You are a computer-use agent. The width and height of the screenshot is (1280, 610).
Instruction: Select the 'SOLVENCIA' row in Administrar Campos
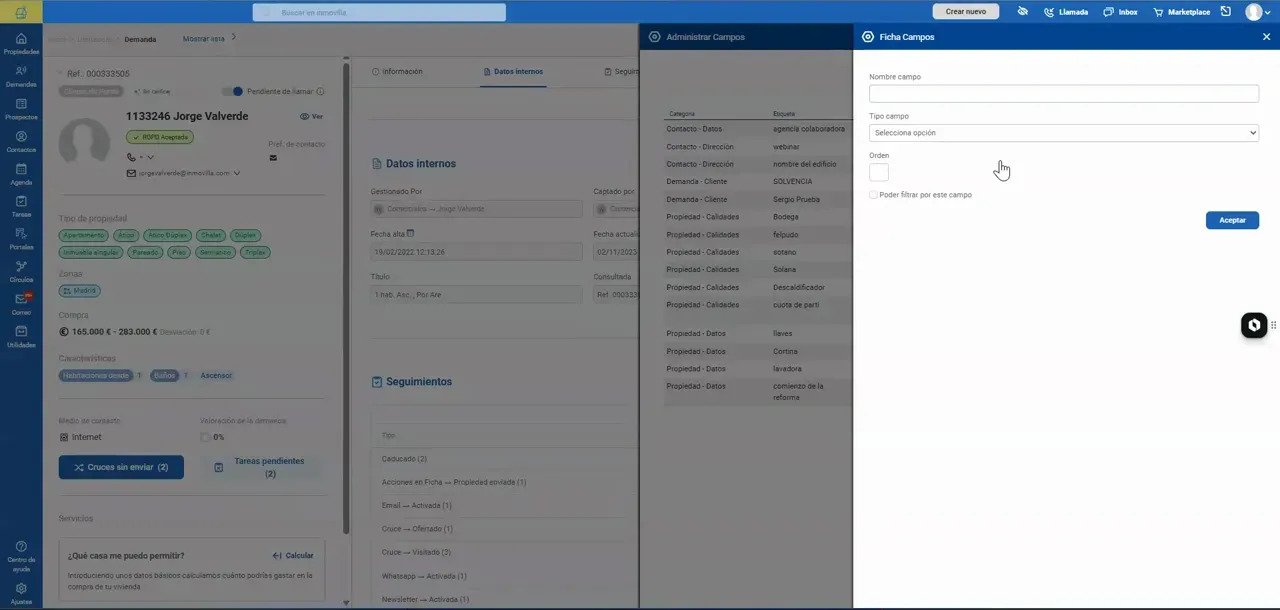point(758,182)
